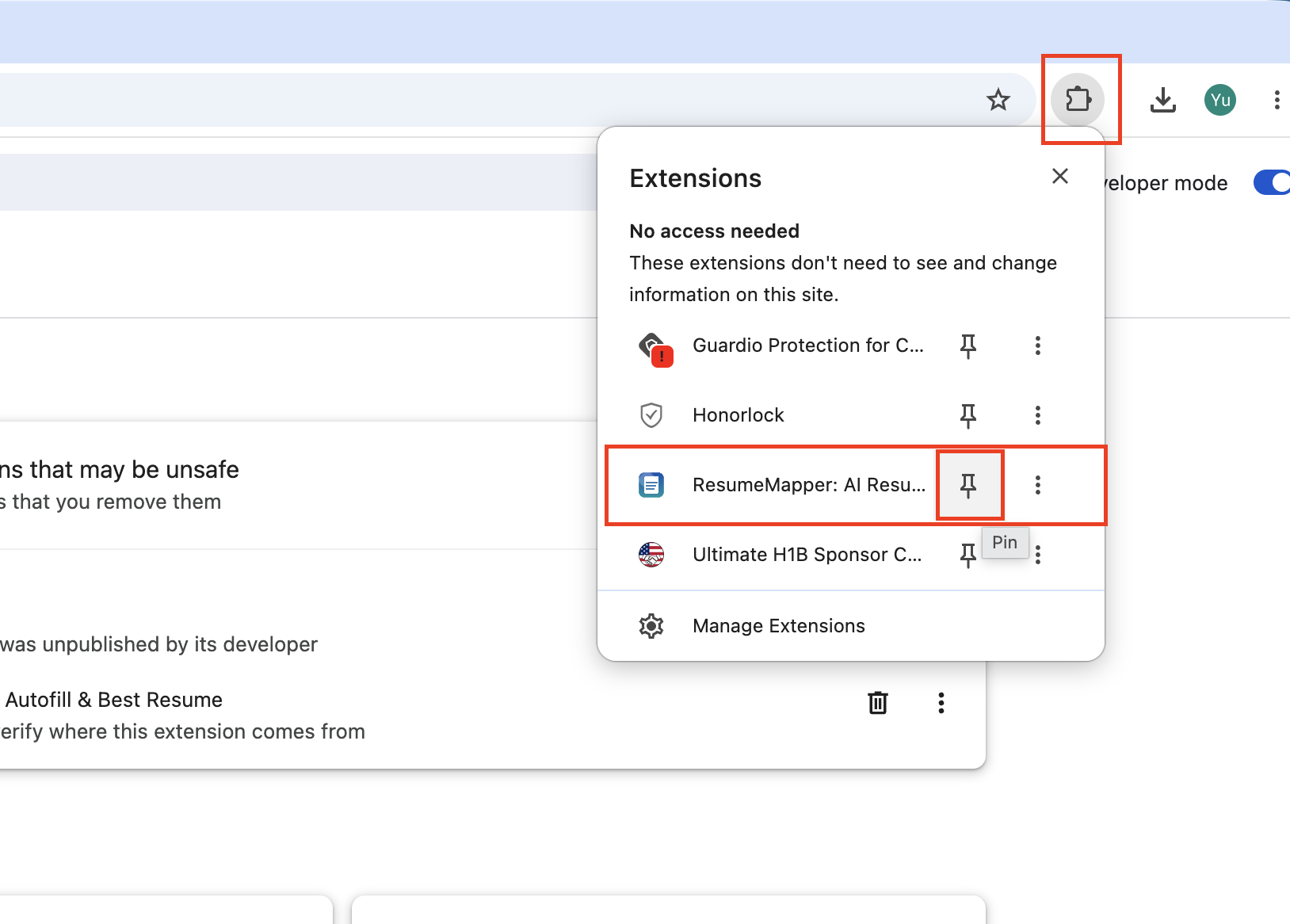This screenshot has height=924, width=1290.
Task: Open more options for Ultimate H1B Sponsor
Action: (x=1038, y=555)
